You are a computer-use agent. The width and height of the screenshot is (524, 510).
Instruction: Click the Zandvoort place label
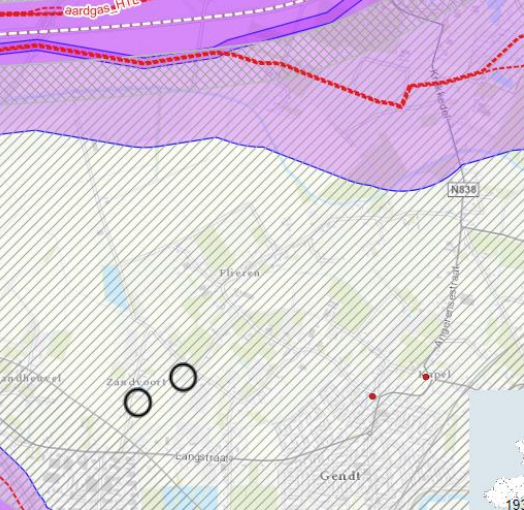136,382
